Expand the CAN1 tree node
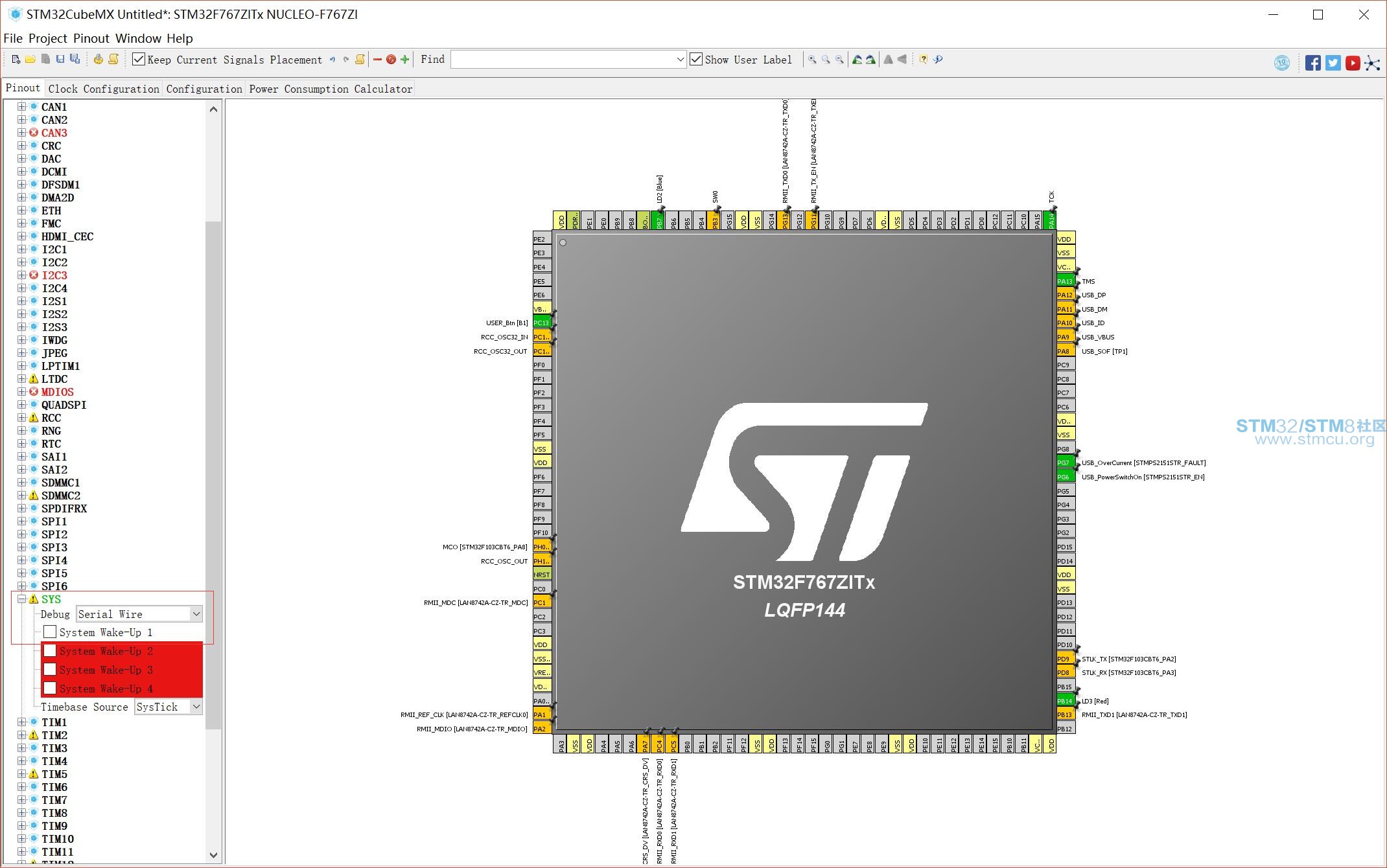The image size is (1387, 868). tap(22, 107)
